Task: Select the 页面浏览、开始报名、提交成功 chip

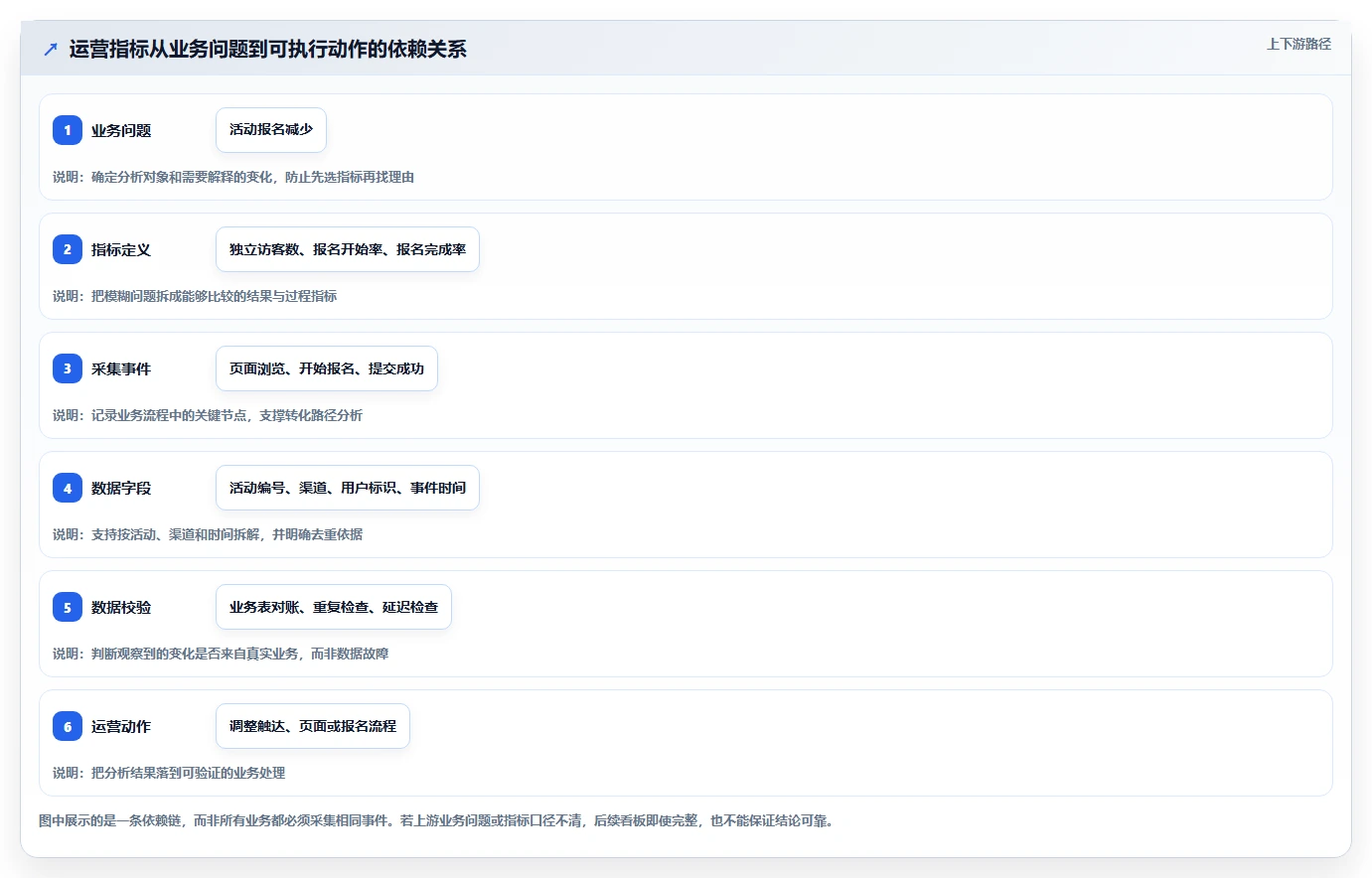Action: pyautogui.click(x=327, y=368)
